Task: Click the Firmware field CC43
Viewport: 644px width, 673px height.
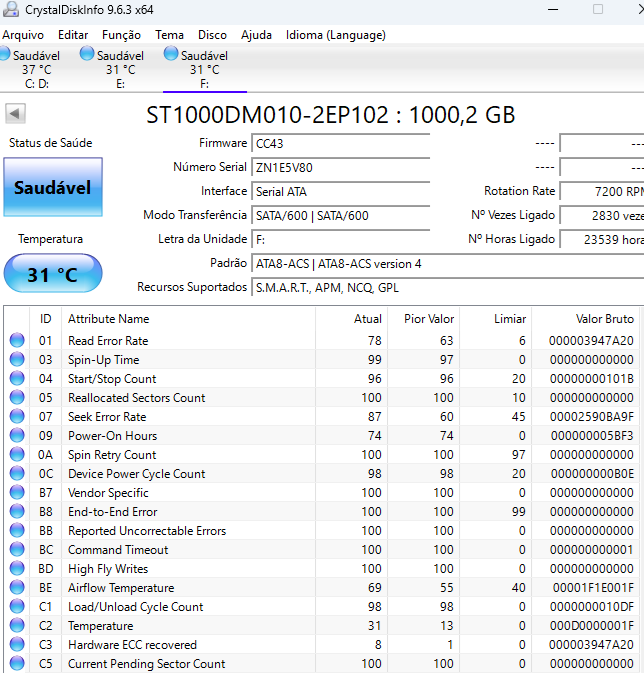Action: pos(340,143)
